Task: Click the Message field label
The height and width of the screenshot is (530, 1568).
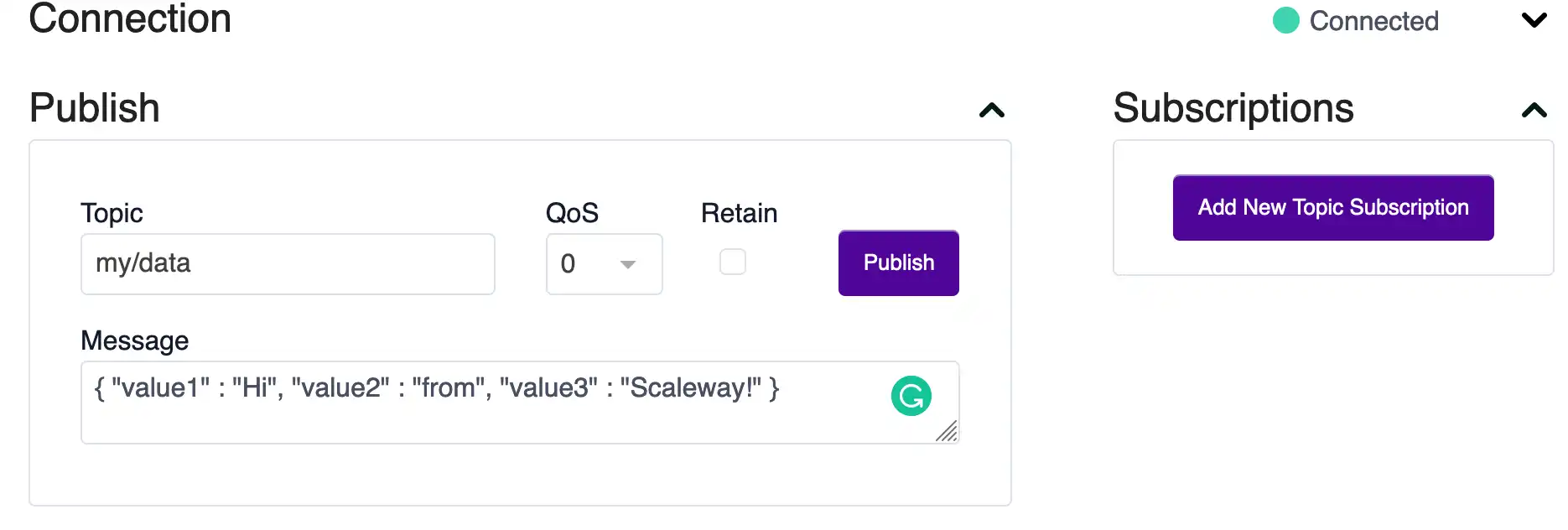Action: point(135,340)
